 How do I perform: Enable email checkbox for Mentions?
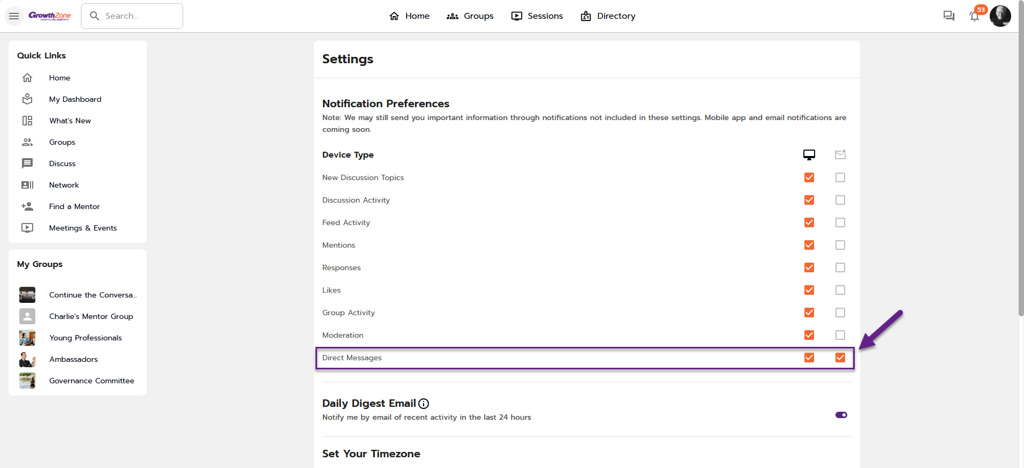click(x=840, y=245)
